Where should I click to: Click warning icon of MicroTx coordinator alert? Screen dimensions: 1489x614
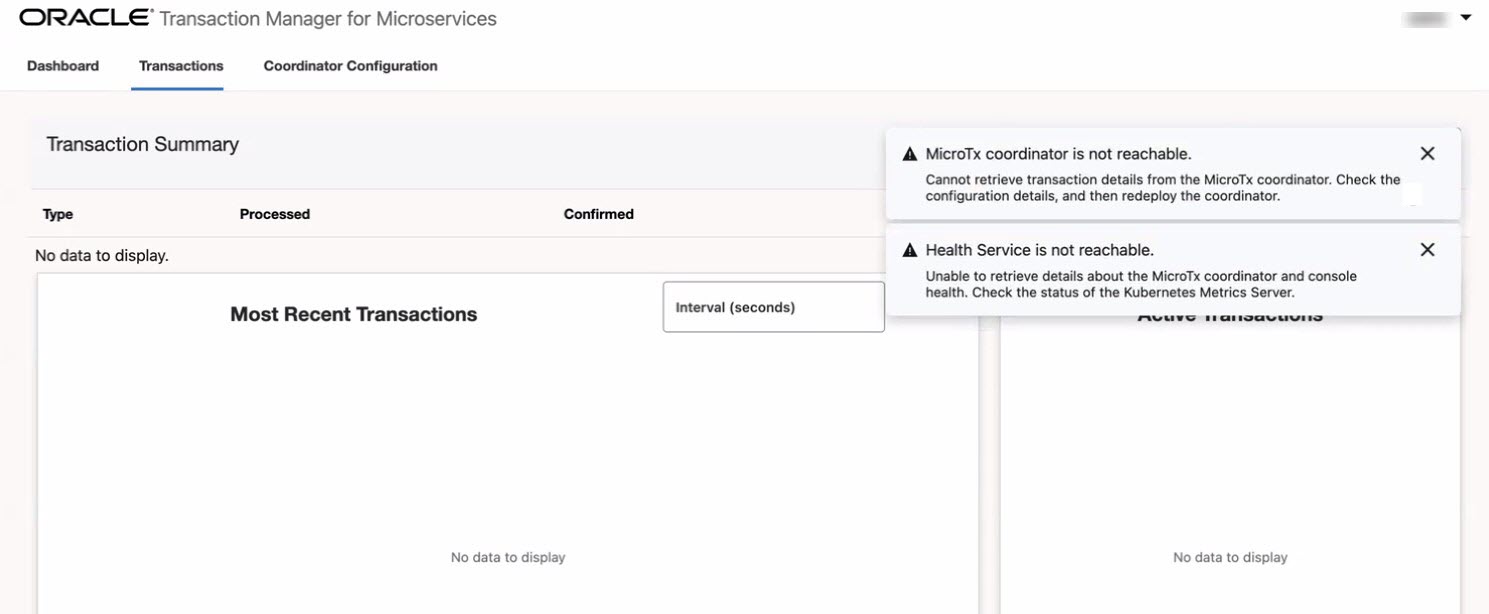click(x=909, y=155)
